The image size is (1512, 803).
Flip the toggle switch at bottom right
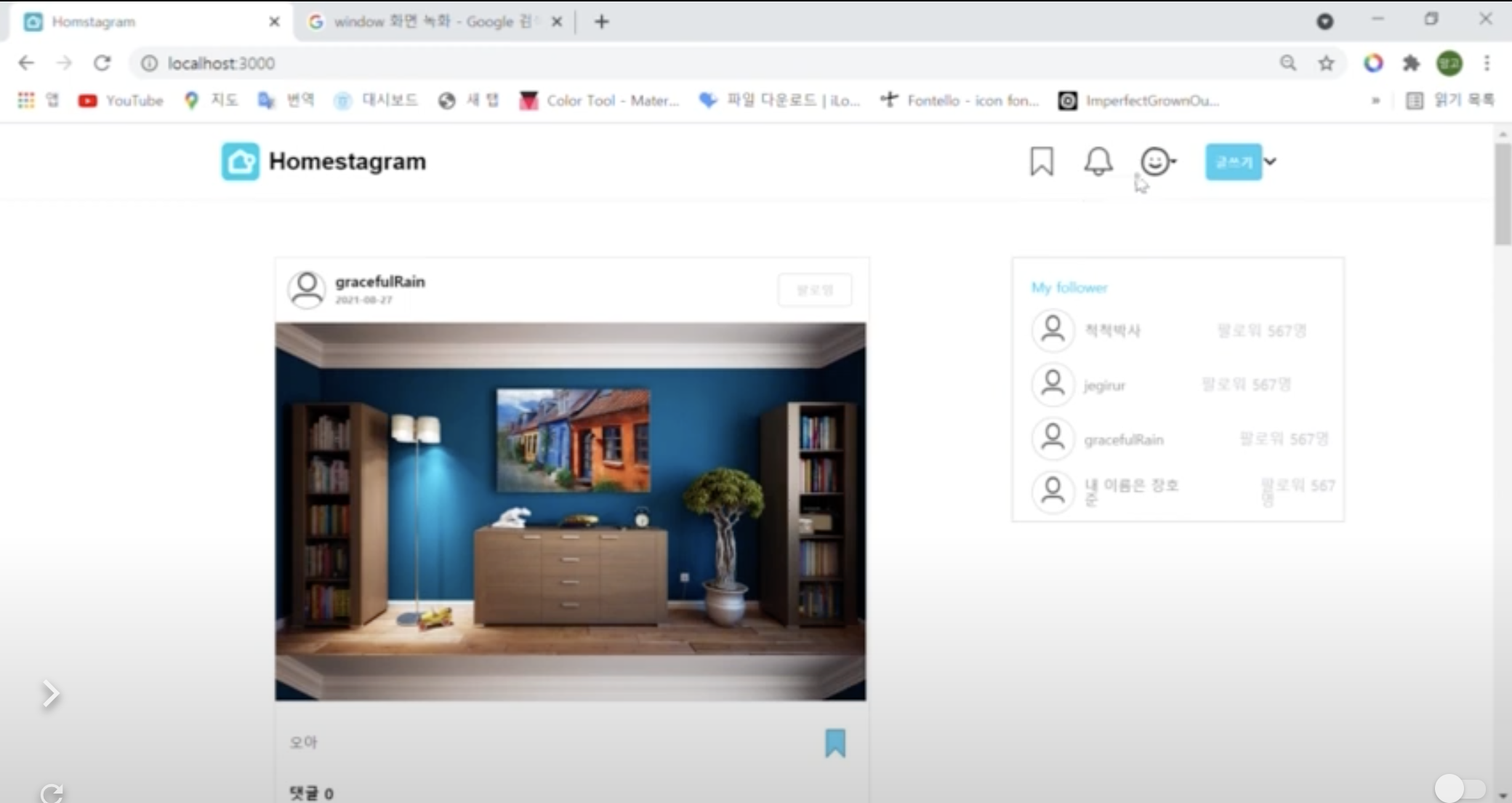click(1459, 788)
